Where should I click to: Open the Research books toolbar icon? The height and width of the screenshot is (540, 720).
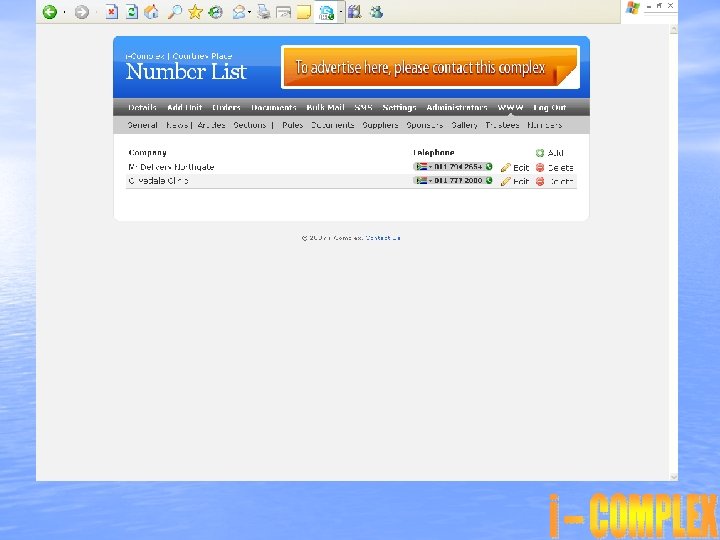click(x=354, y=12)
